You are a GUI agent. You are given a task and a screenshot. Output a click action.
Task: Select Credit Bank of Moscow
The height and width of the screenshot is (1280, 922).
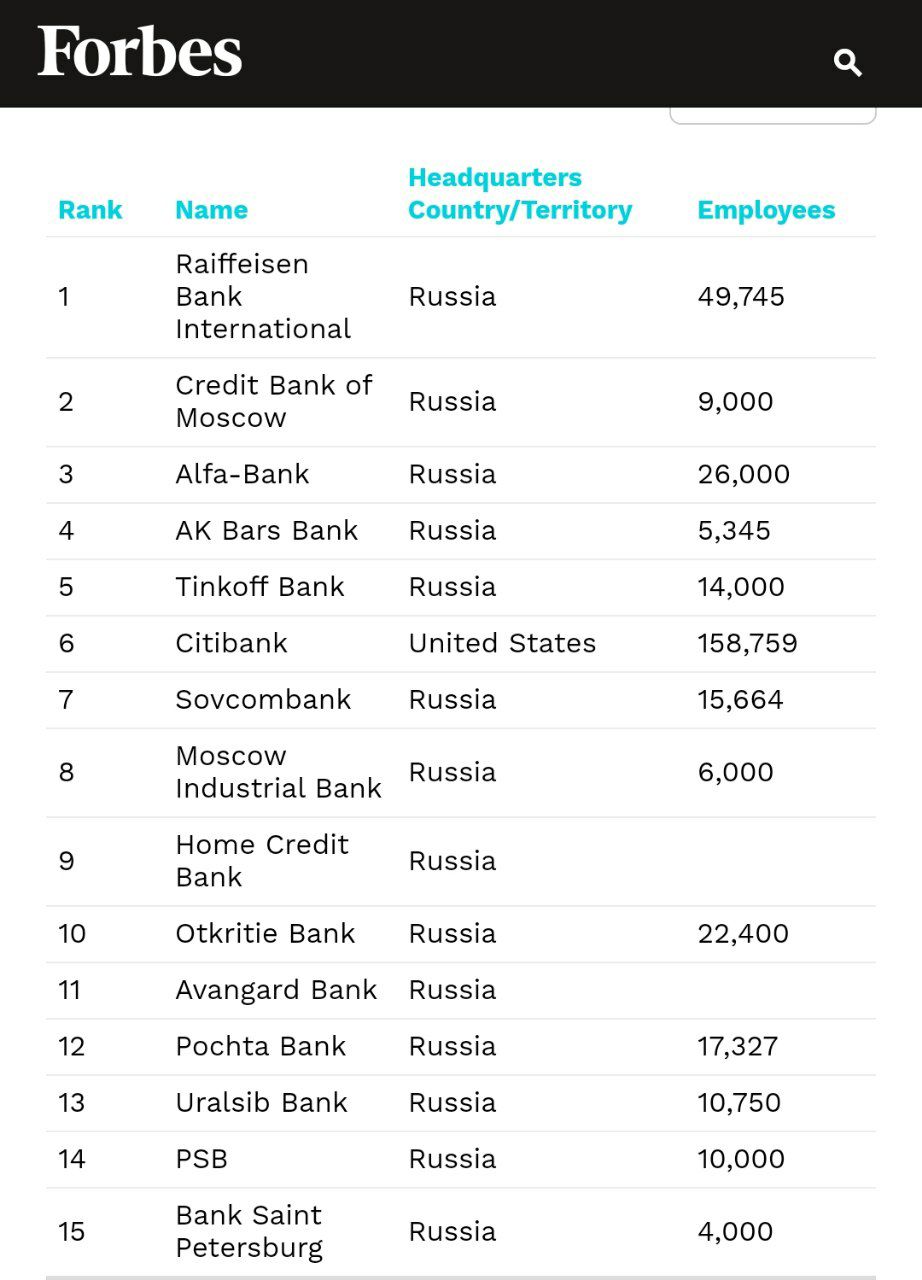(274, 401)
